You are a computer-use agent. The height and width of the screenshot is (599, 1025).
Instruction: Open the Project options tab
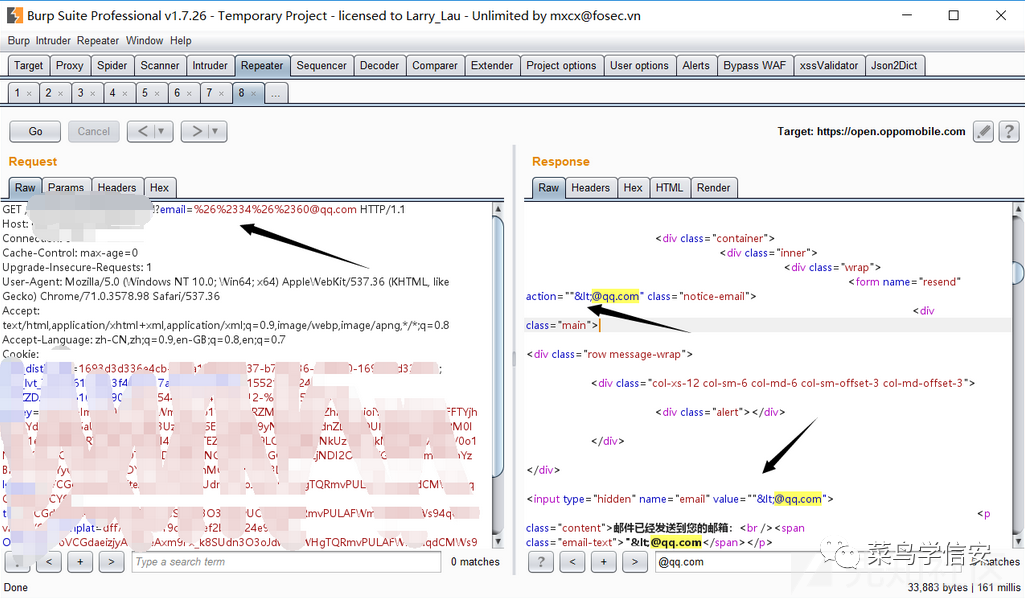tap(561, 65)
